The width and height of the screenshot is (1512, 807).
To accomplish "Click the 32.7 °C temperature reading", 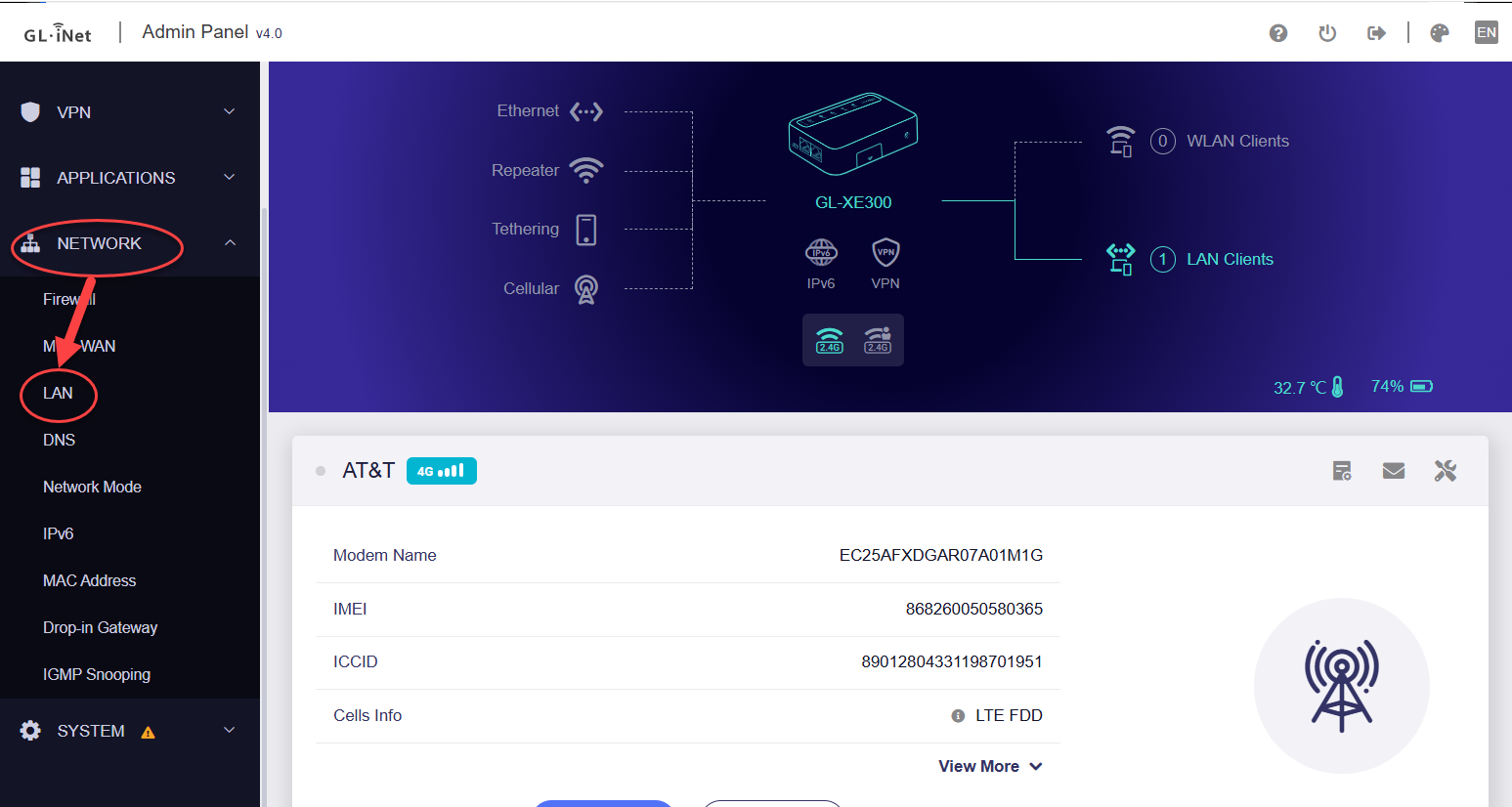I will (x=1300, y=388).
